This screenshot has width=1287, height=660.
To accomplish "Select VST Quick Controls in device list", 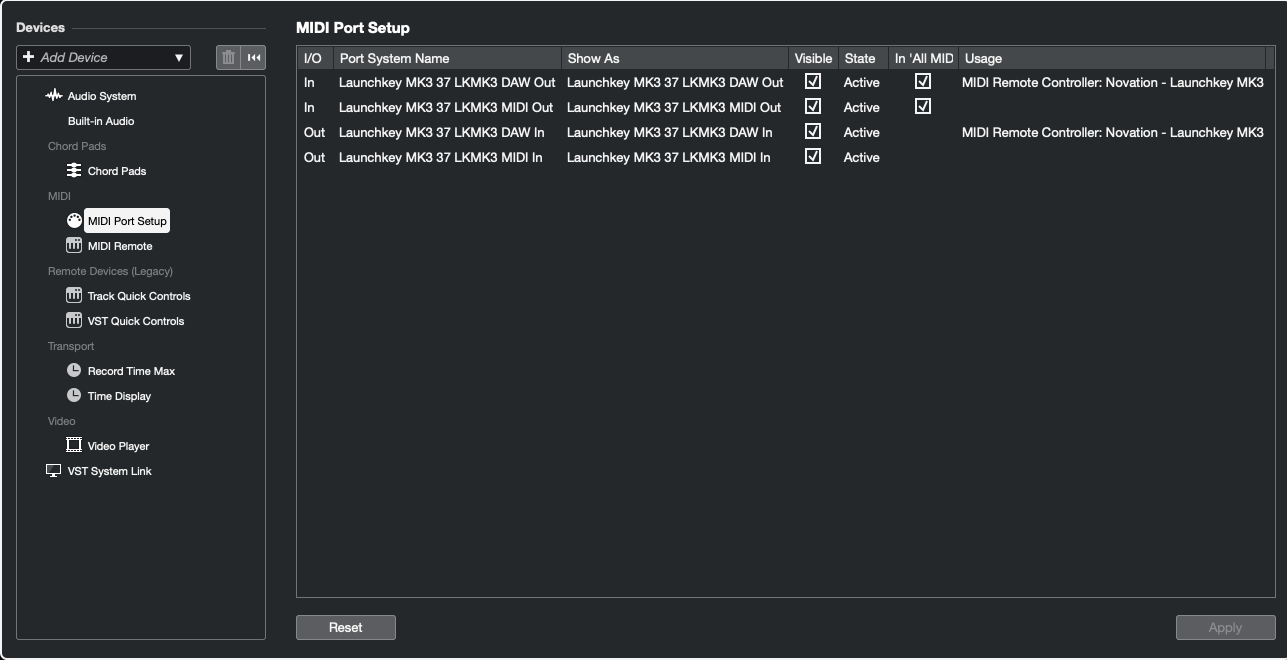I will 135,321.
